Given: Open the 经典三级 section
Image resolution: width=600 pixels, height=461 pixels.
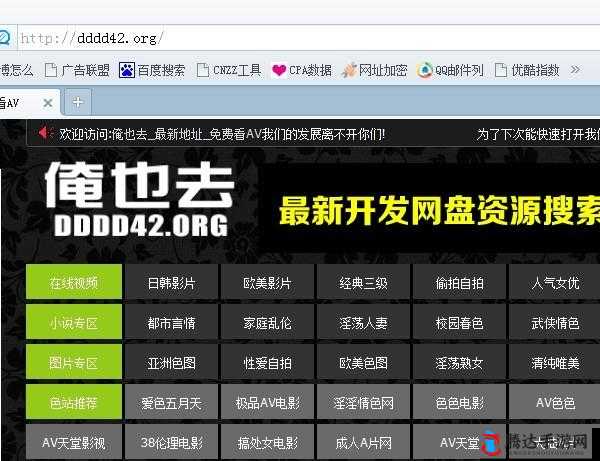Looking at the screenshot, I should 363,282.
